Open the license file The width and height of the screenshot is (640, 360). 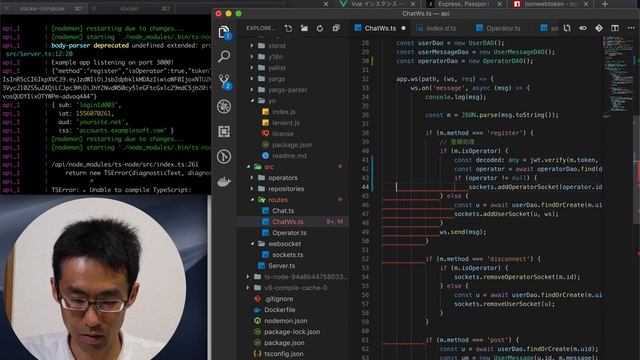(x=282, y=134)
